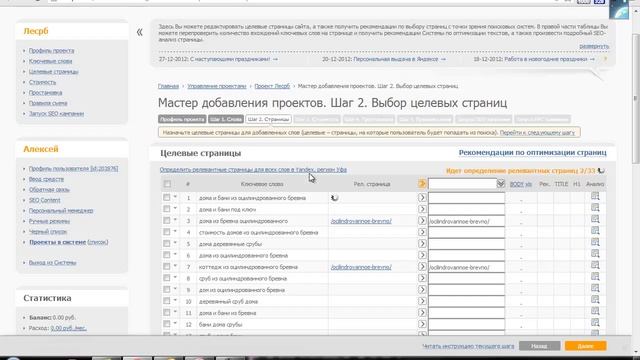This screenshot has width=640, height=360.
Task: Open the row 4 actions dropdown arrow
Action: pyautogui.click(x=175, y=231)
